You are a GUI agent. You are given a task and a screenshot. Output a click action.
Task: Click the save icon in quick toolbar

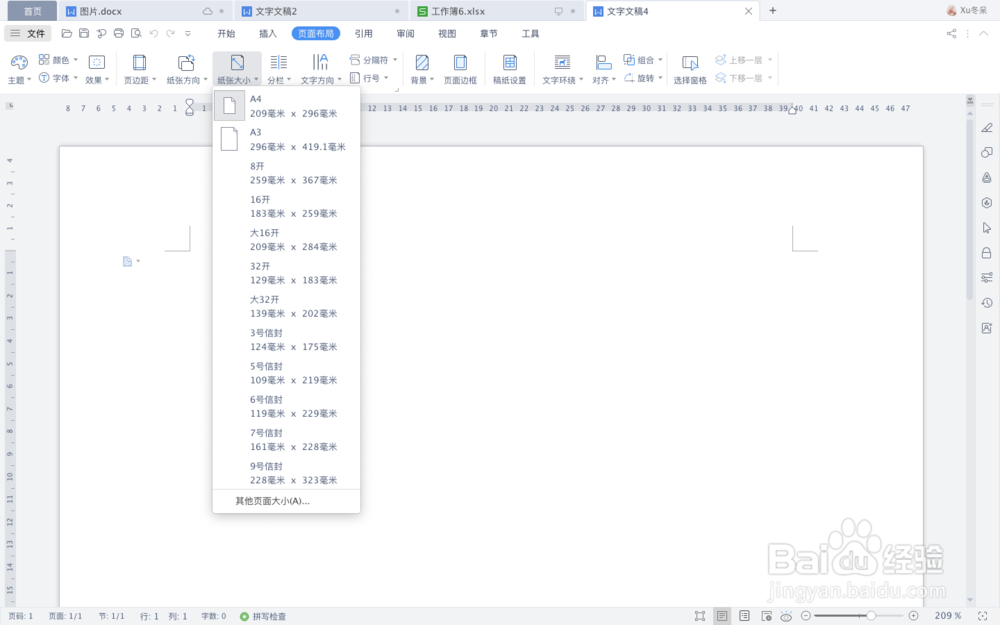click(x=84, y=33)
